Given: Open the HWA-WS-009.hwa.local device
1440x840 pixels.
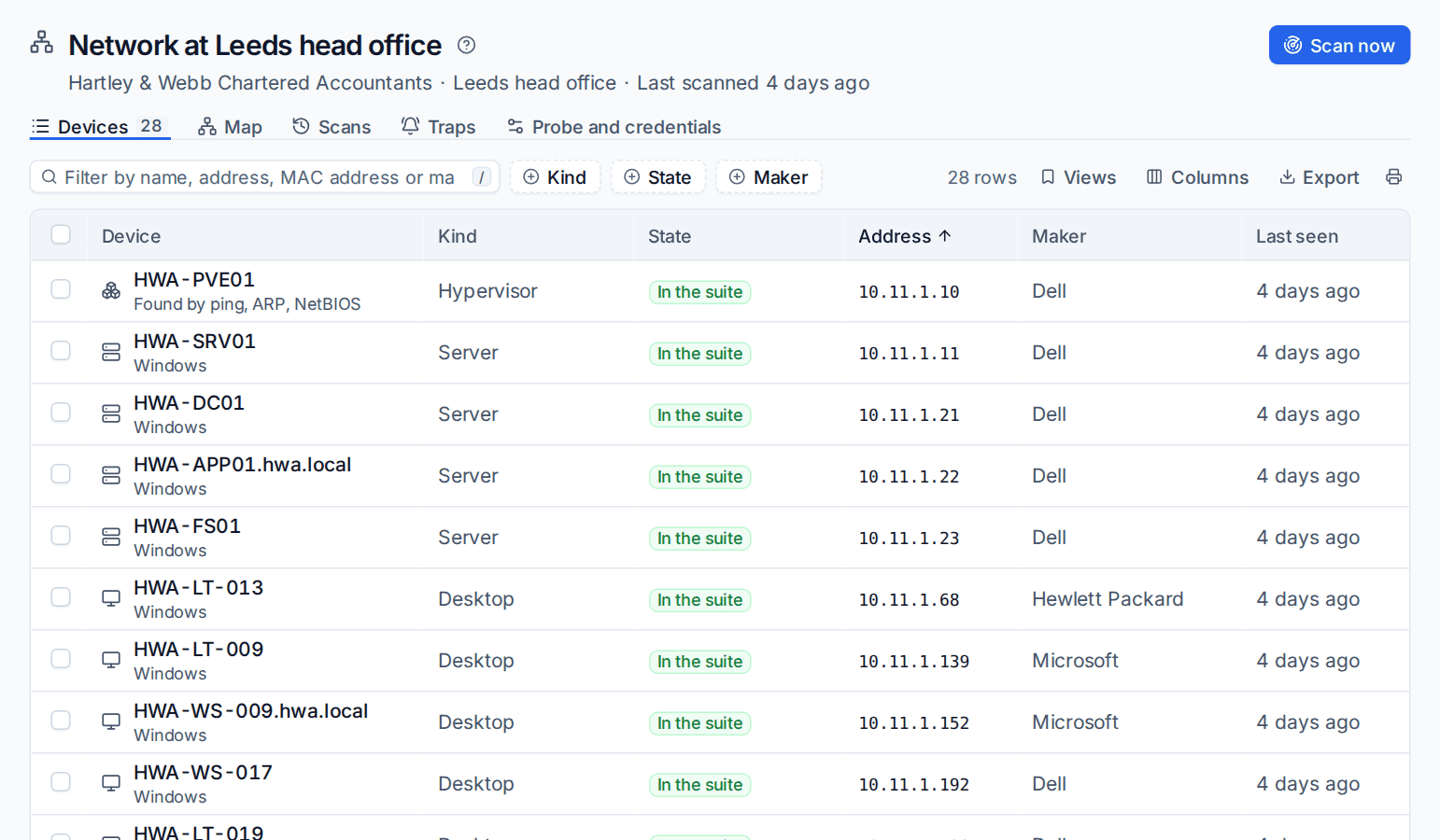Looking at the screenshot, I should (251, 710).
